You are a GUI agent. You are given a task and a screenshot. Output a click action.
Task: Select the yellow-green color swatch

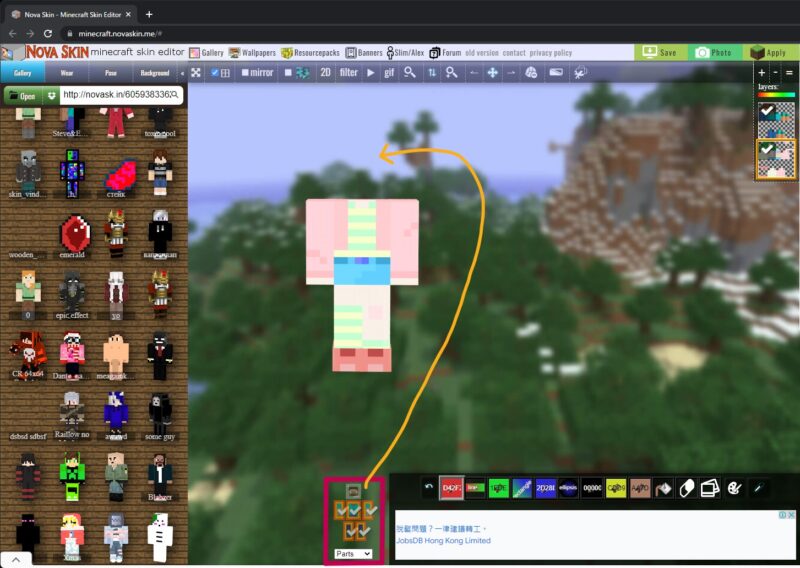tap(616, 488)
